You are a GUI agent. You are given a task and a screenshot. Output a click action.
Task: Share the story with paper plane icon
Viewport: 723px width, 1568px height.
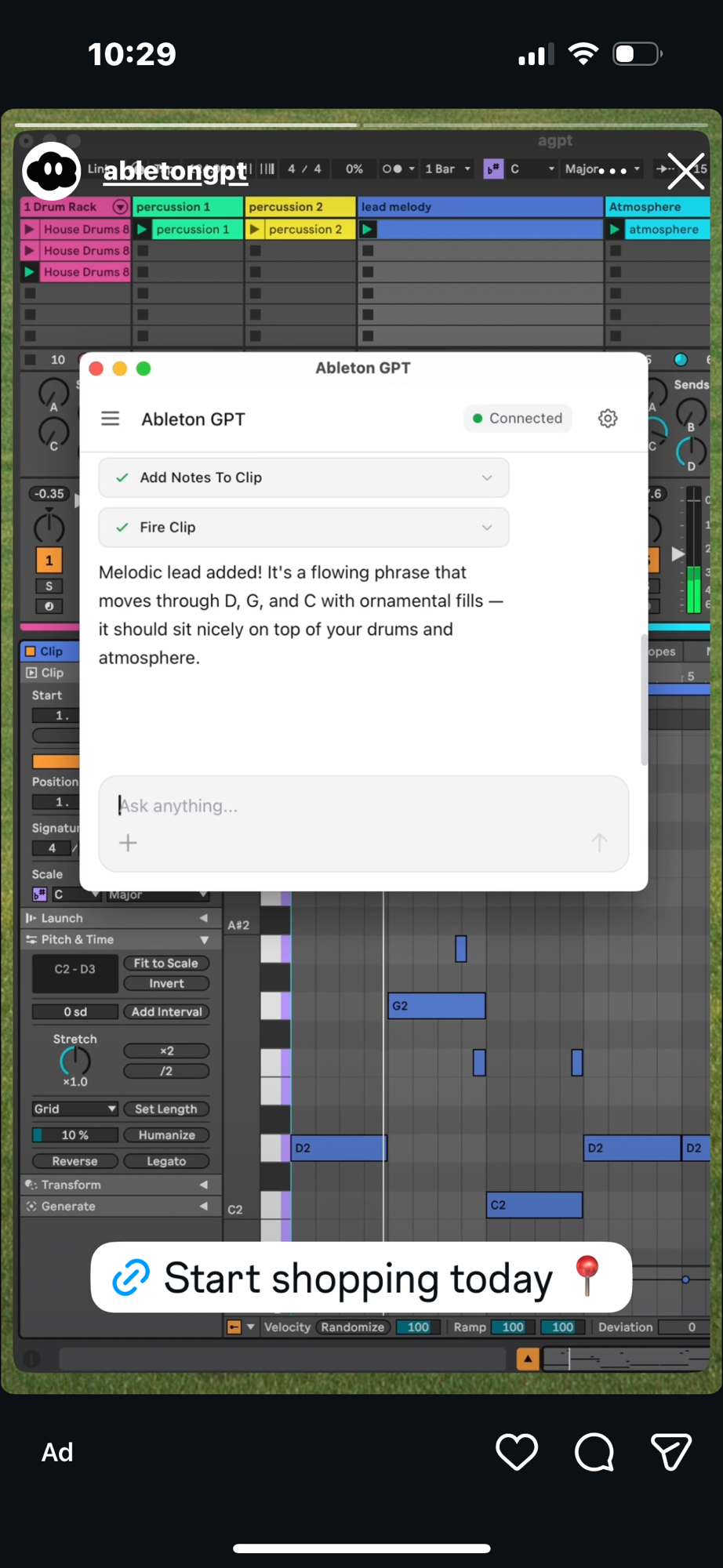pos(670,1452)
